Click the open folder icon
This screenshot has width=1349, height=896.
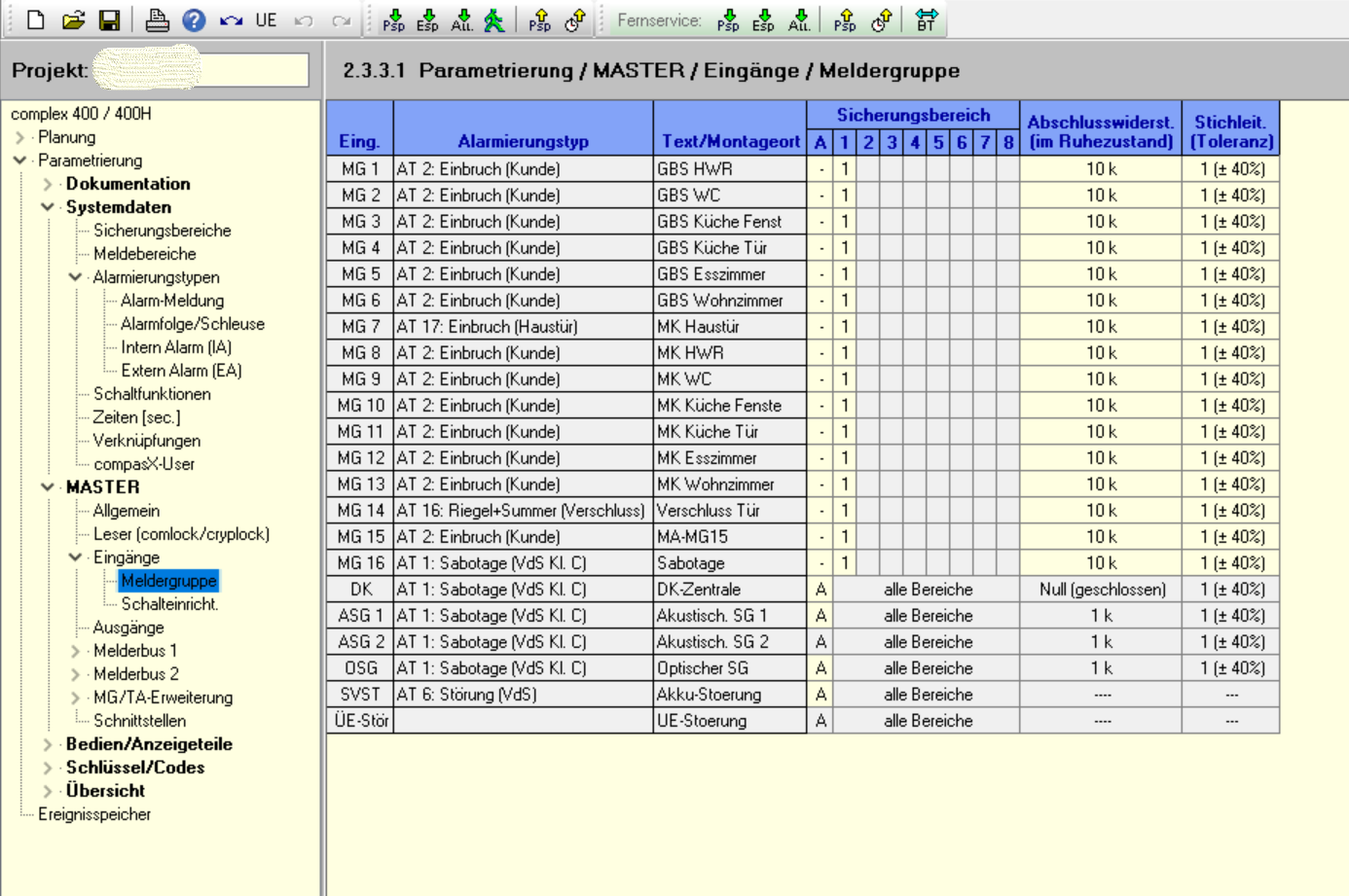[73, 19]
